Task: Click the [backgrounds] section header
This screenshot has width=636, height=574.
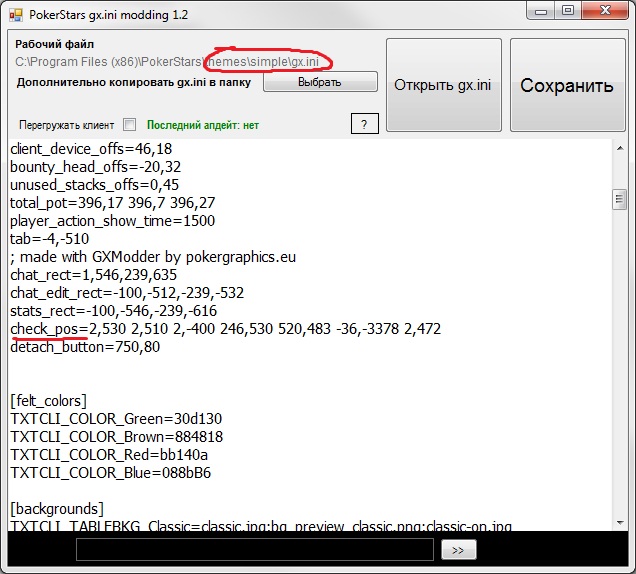Action: [57, 509]
